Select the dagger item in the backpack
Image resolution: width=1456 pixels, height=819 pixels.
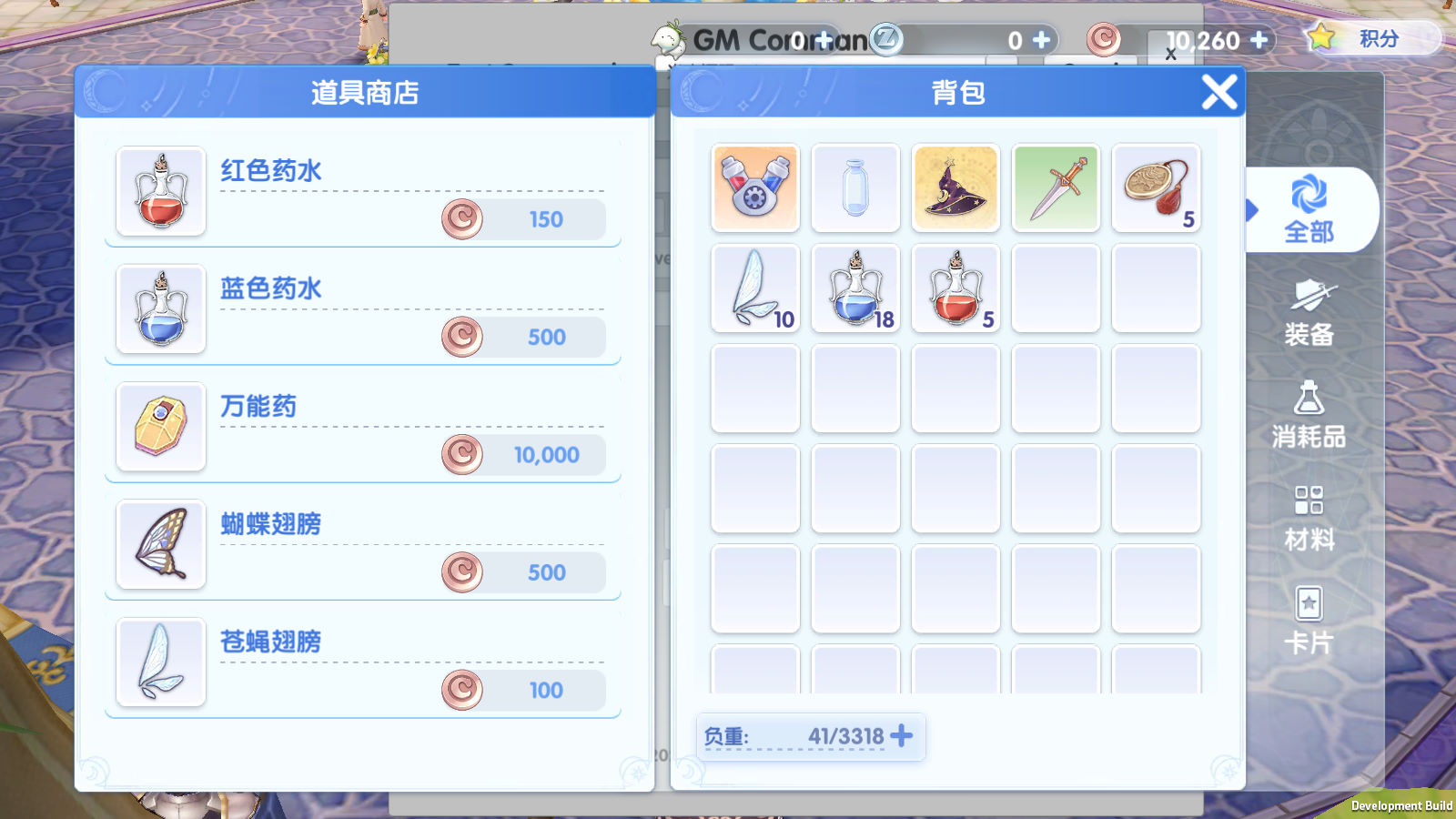[x=1056, y=187]
